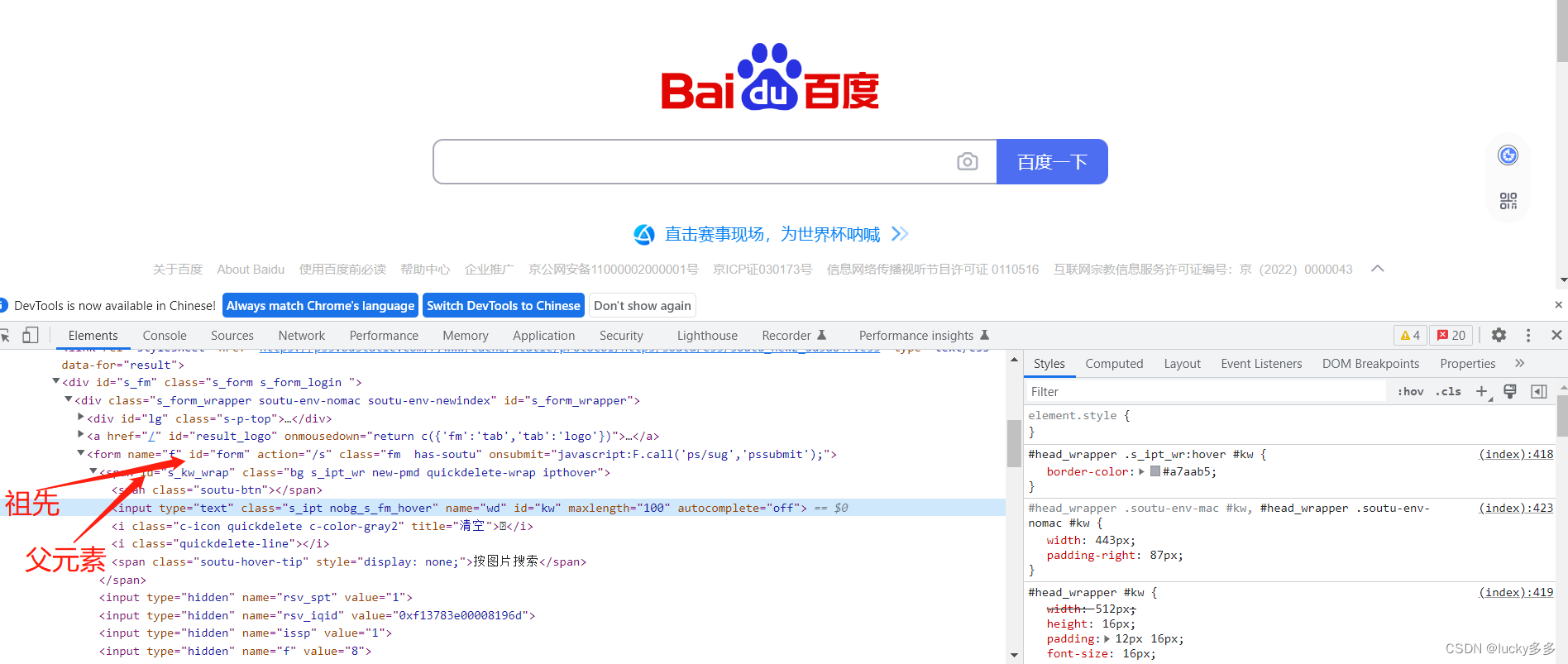Click the Recorder tab flask icon

(822, 335)
